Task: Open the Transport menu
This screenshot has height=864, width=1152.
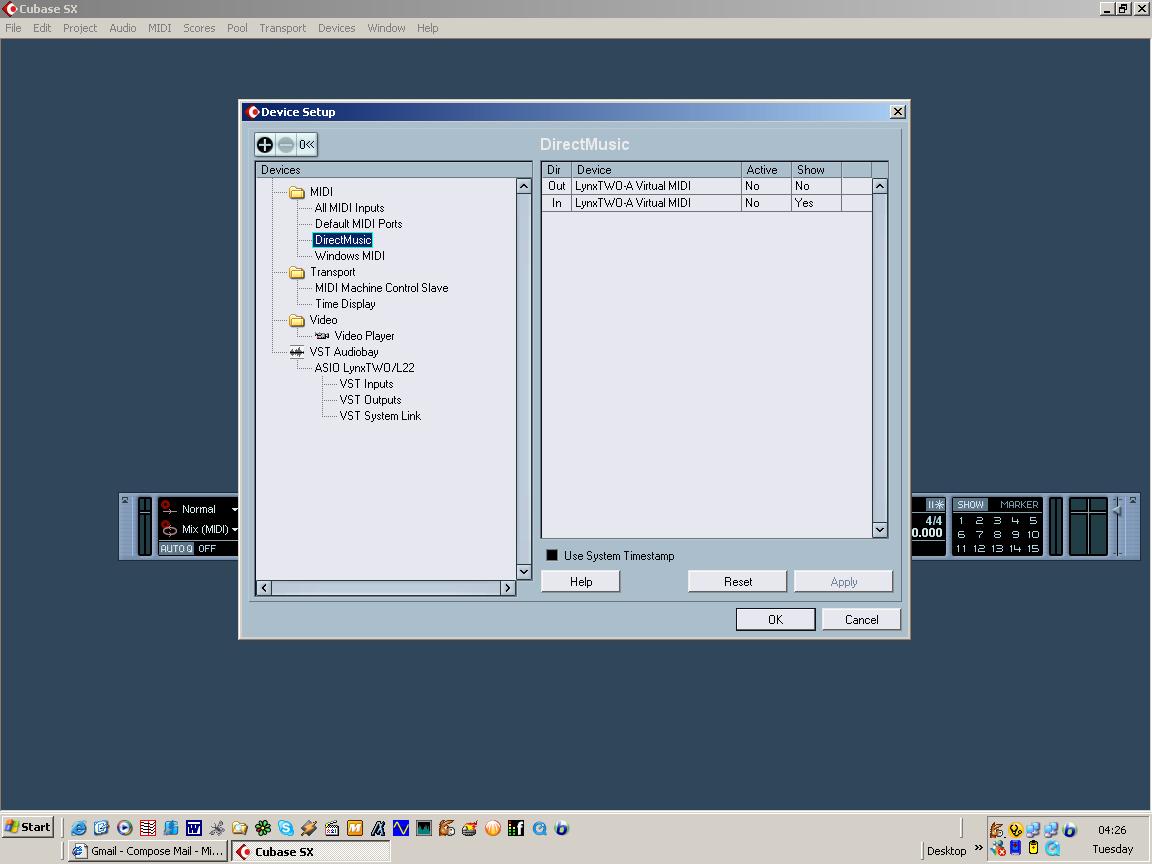Action: [282, 28]
